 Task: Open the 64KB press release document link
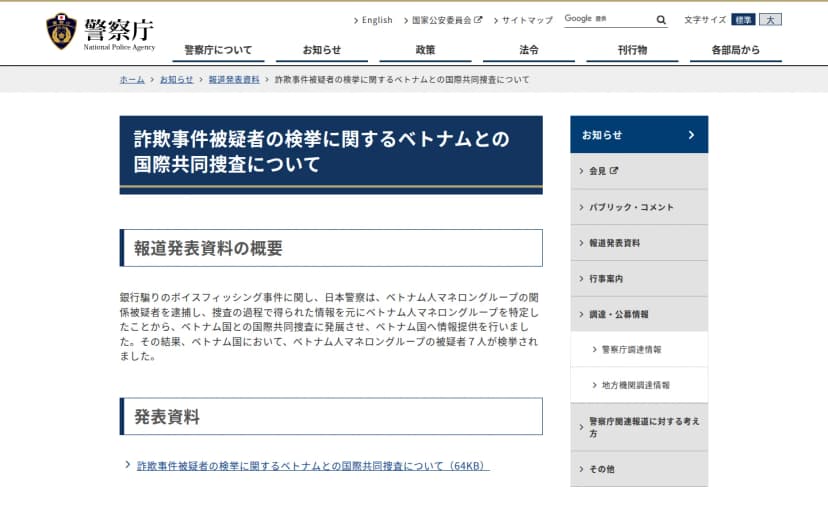(x=313, y=466)
